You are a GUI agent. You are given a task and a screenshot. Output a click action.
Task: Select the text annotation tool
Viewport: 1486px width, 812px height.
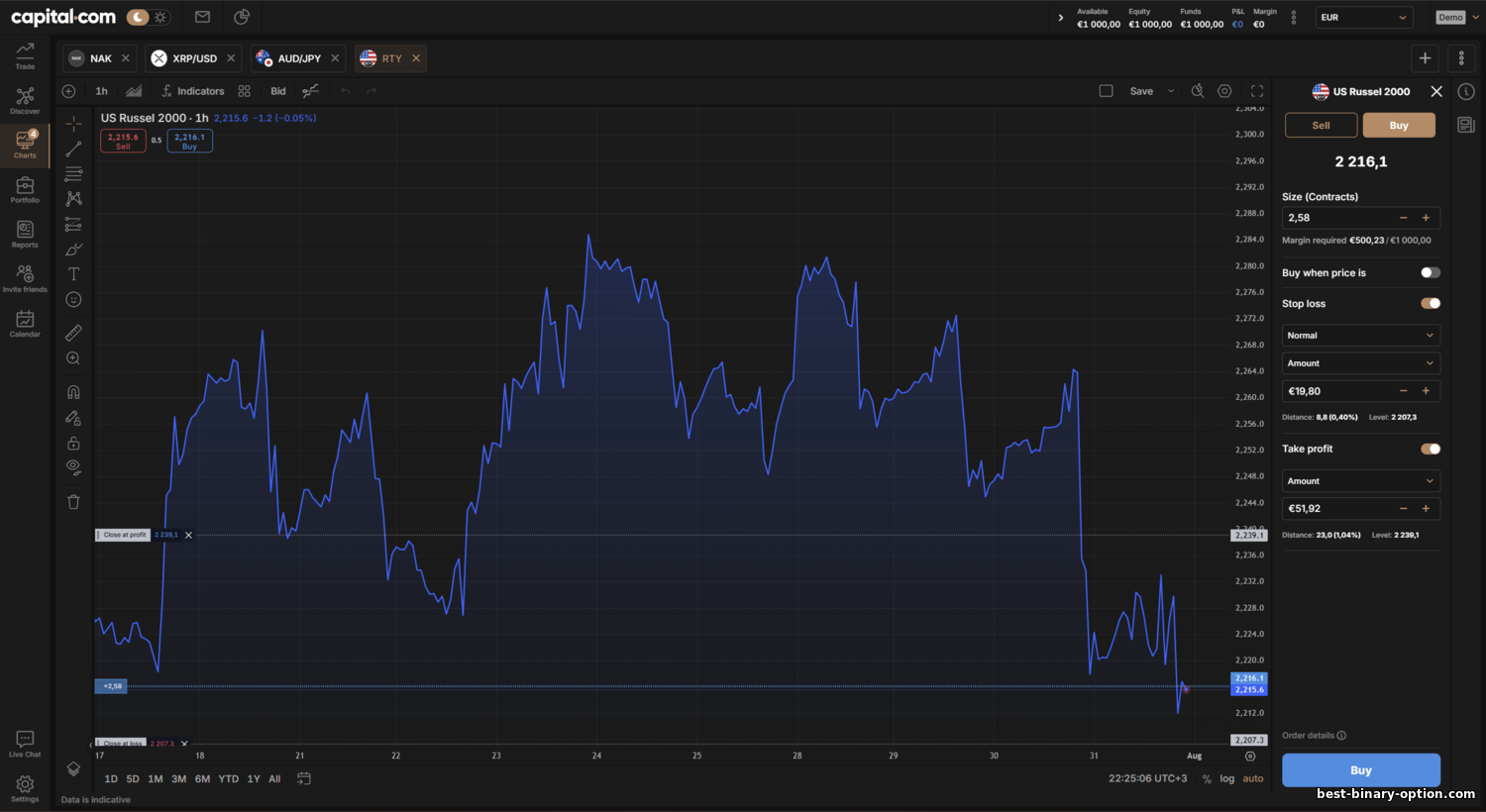73,274
